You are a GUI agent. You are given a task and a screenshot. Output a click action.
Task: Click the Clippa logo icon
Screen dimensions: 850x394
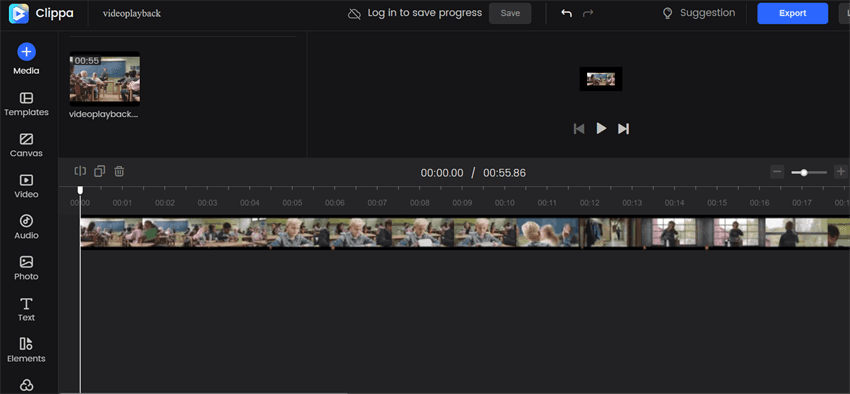click(19, 13)
